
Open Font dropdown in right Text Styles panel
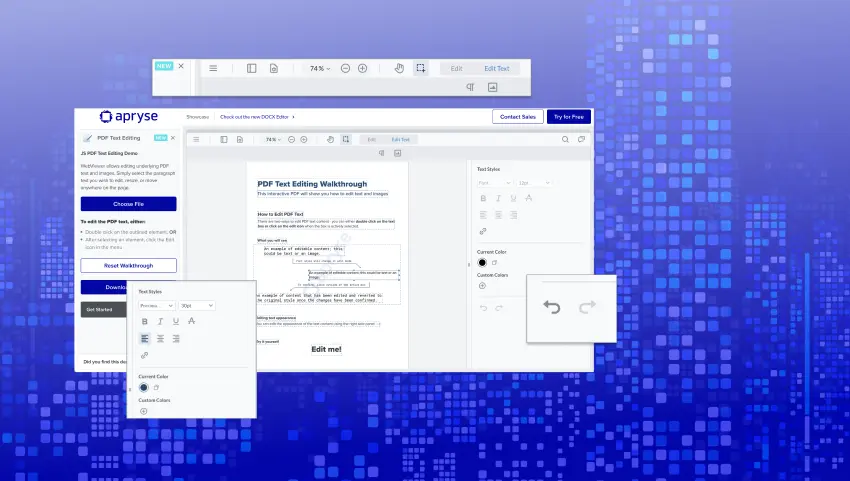pos(495,183)
